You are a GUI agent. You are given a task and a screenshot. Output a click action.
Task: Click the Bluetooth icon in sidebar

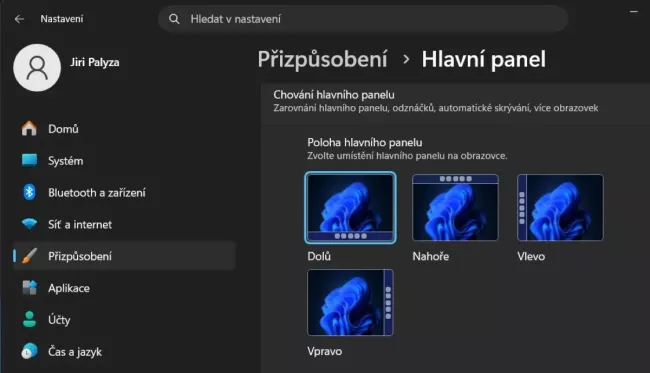coord(29,192)
